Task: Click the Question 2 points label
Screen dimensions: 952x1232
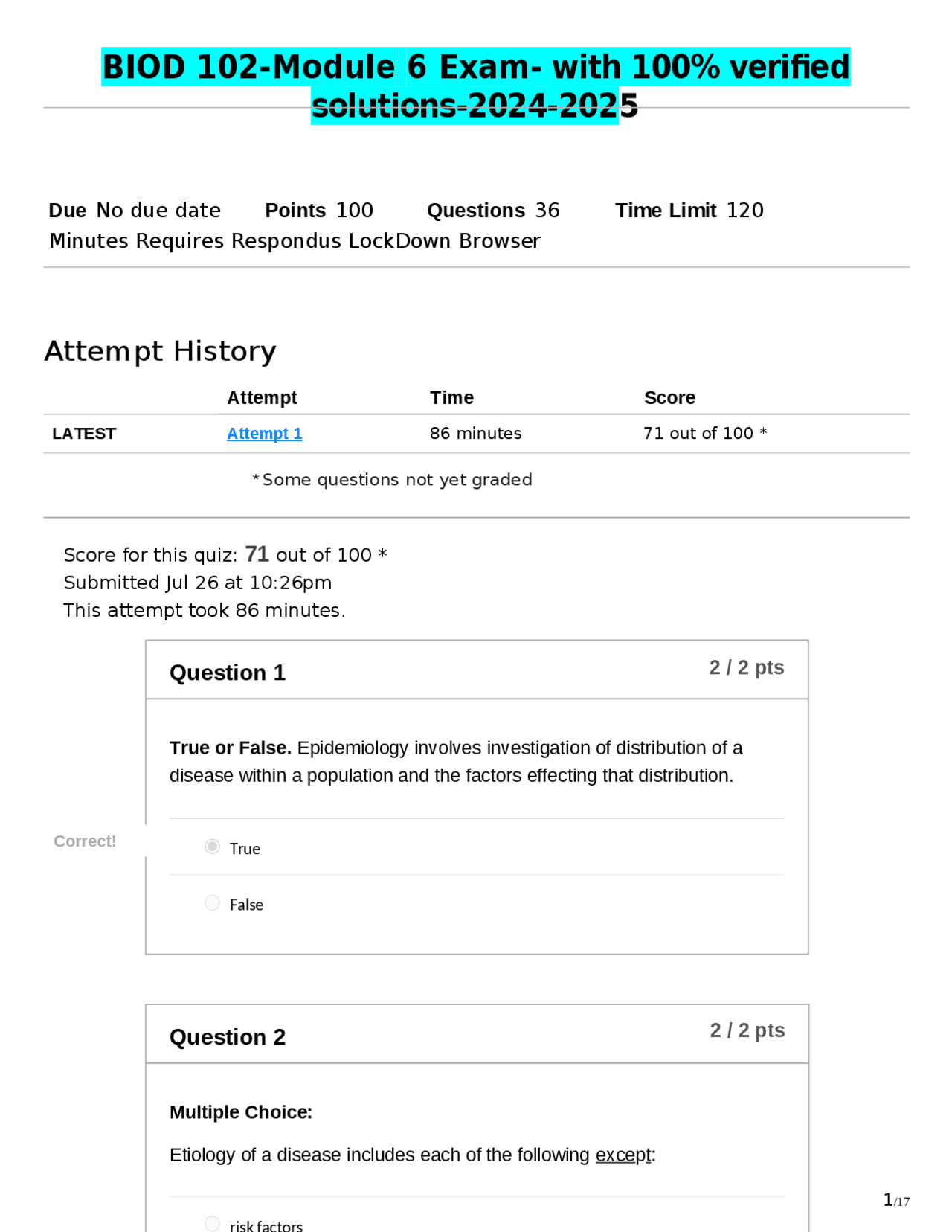Action: point(747,1030)
